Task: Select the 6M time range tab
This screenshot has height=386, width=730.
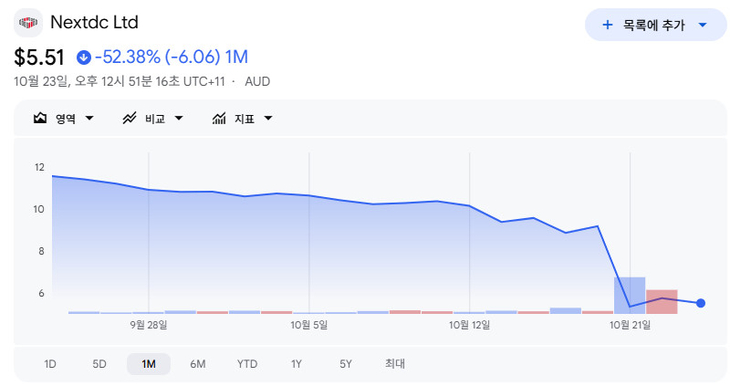Action: 198,364
